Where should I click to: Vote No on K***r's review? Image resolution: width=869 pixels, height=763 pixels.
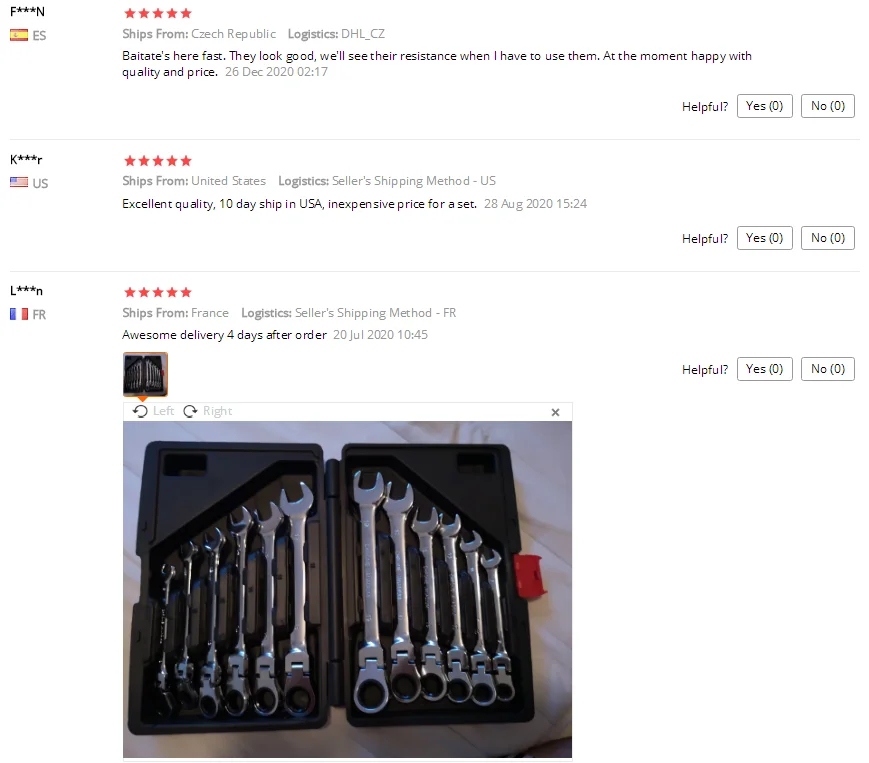pos(827,238)
